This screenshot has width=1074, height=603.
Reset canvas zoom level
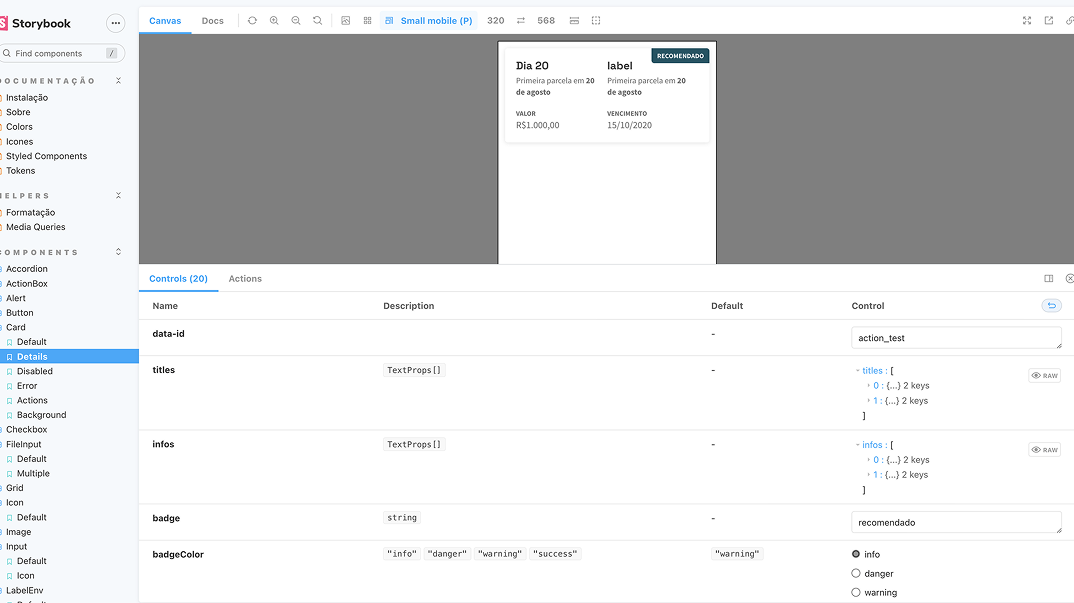tap(318, 21)
